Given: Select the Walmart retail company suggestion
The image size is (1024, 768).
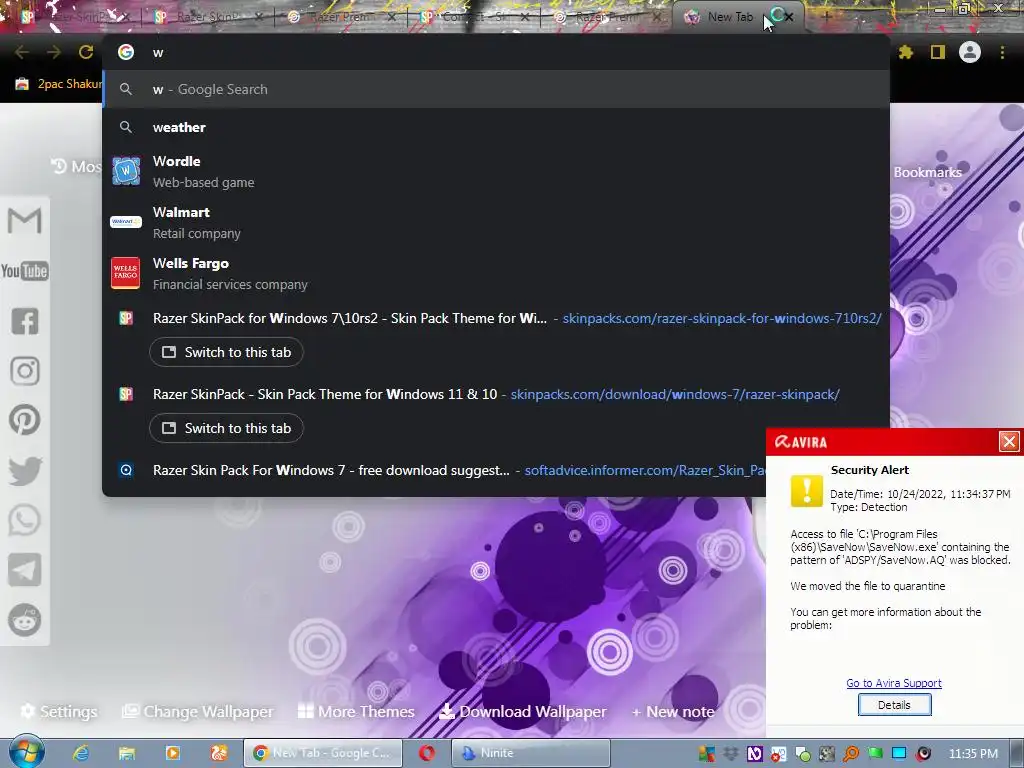Looking at the screenshot, I should click(x=496, y=222).
